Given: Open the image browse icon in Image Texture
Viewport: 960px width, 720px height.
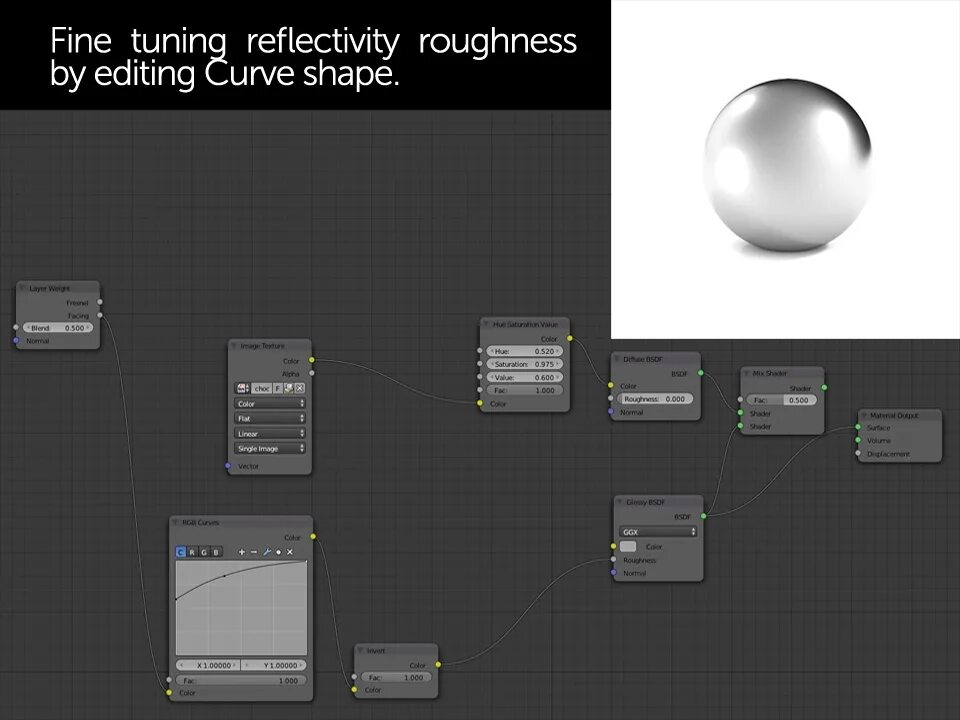Looking at the screenshot, I should [x=242, y=388].
